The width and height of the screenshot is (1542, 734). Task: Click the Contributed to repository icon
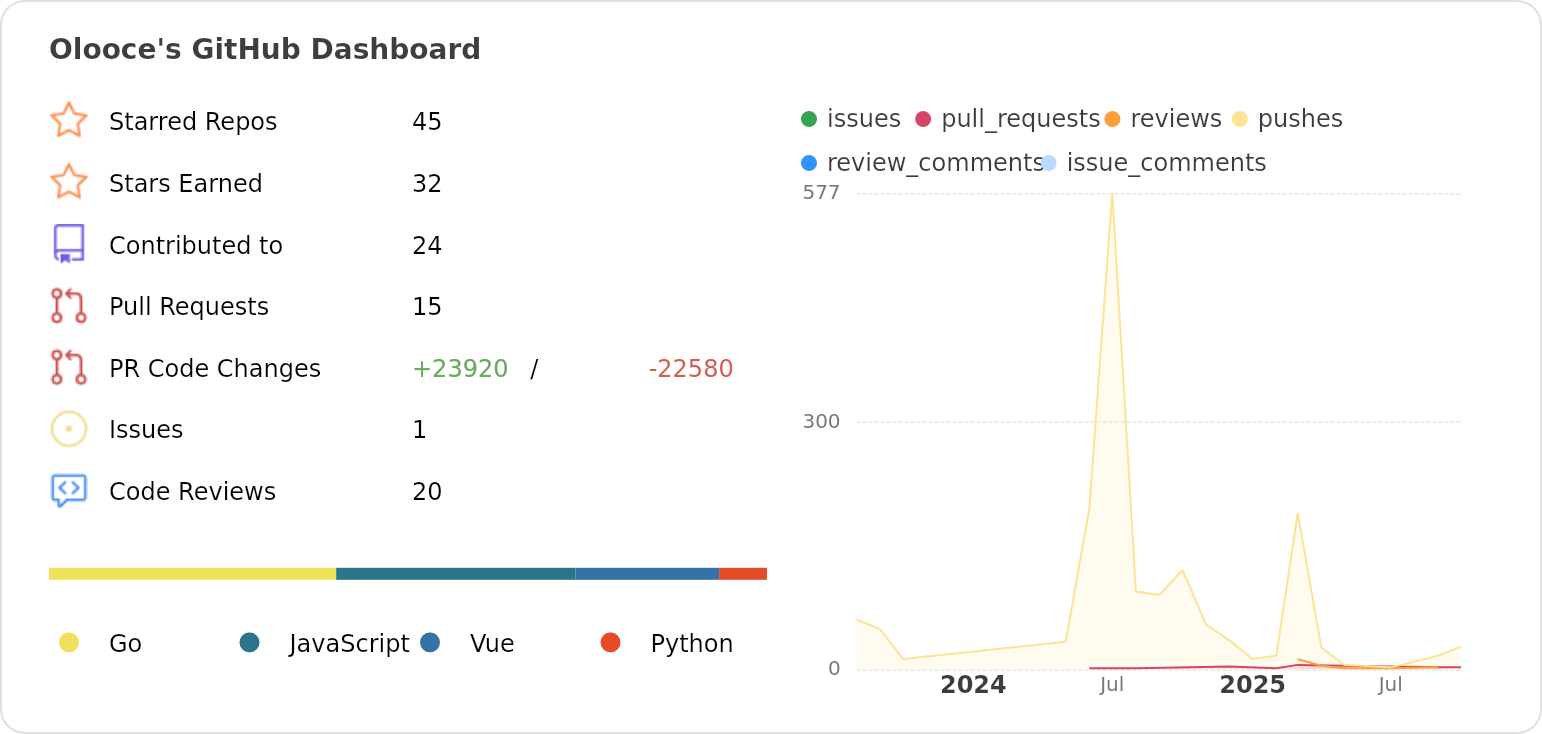[69, 244]
